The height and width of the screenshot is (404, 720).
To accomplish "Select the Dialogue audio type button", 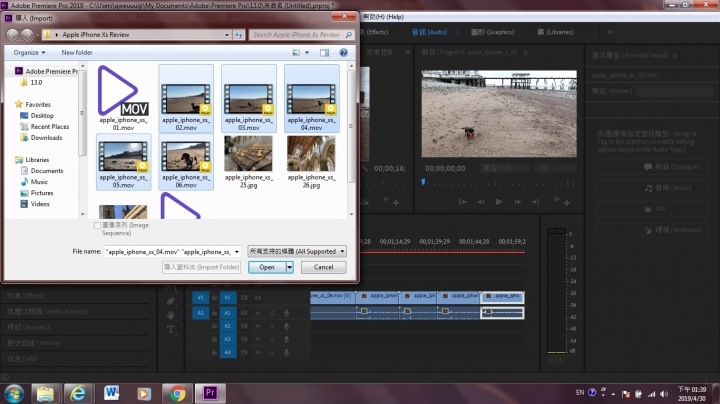I will coord(652,167).
